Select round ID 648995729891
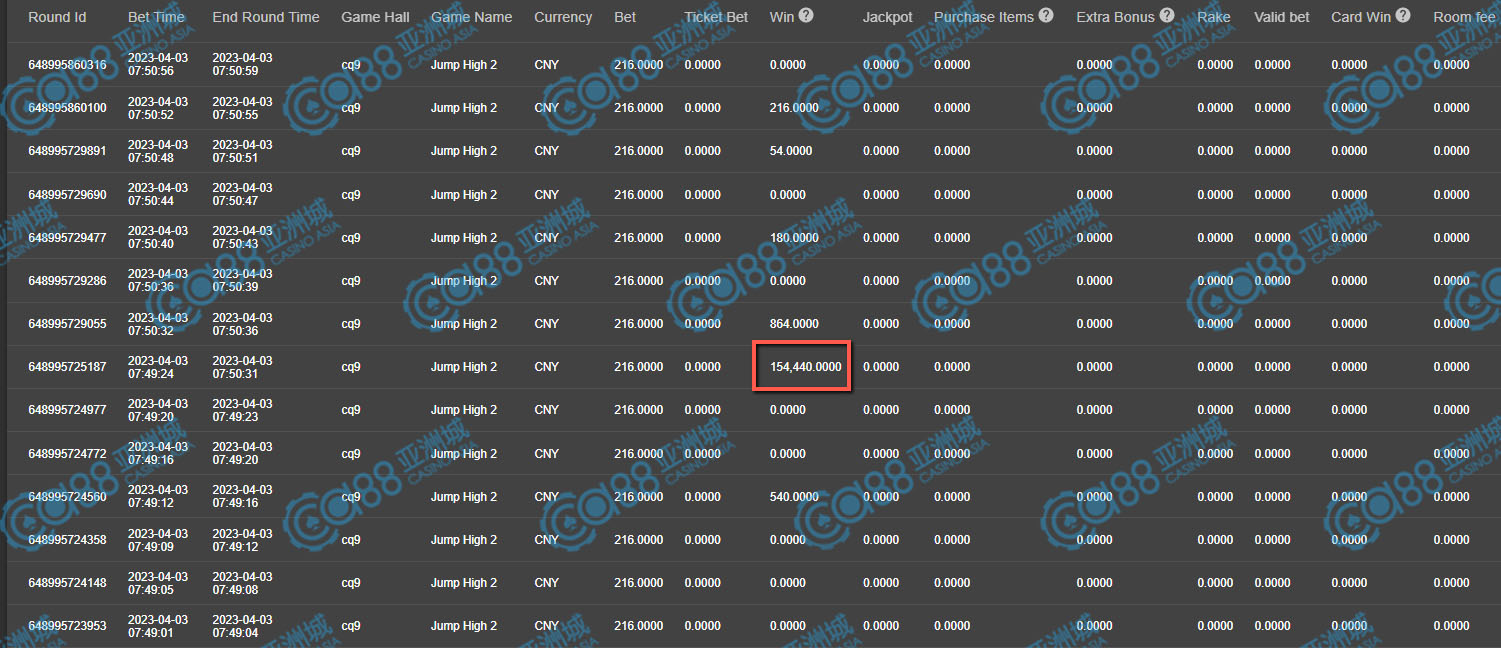 tap(67, 151)
